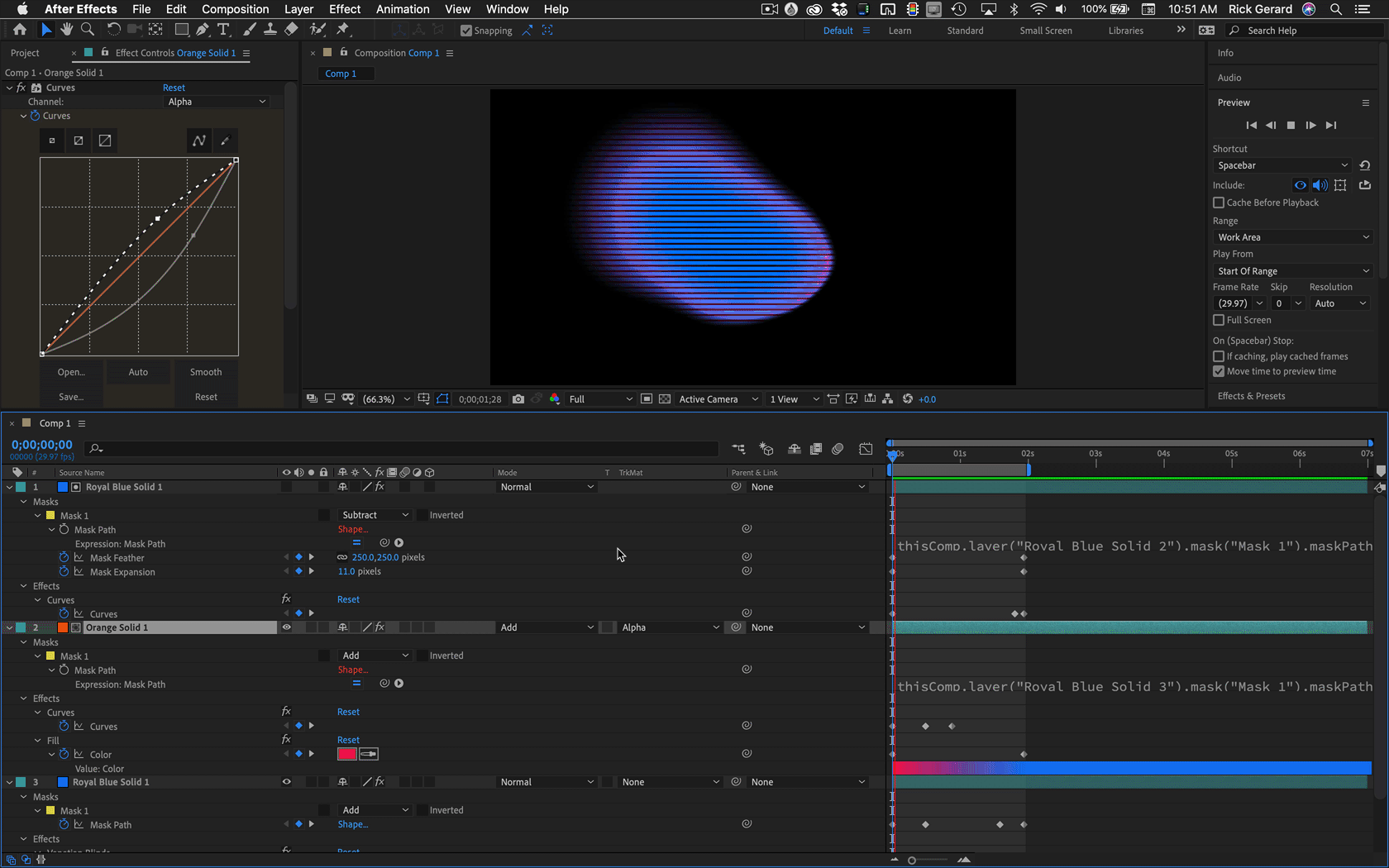1389x868 pixels.
Task: Open the red Fill Color swatch
Action: pyautogui.click(x=346, y=754)
